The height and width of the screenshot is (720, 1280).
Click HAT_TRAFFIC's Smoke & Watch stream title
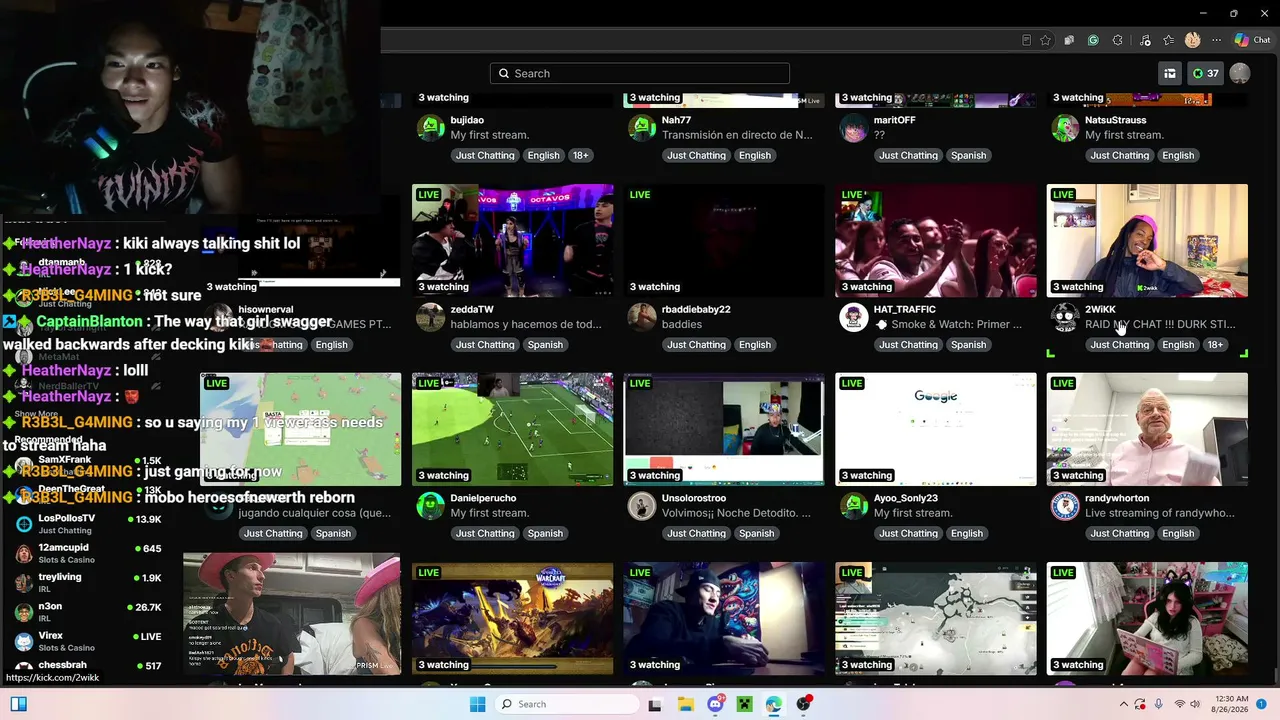pos(948,324)
